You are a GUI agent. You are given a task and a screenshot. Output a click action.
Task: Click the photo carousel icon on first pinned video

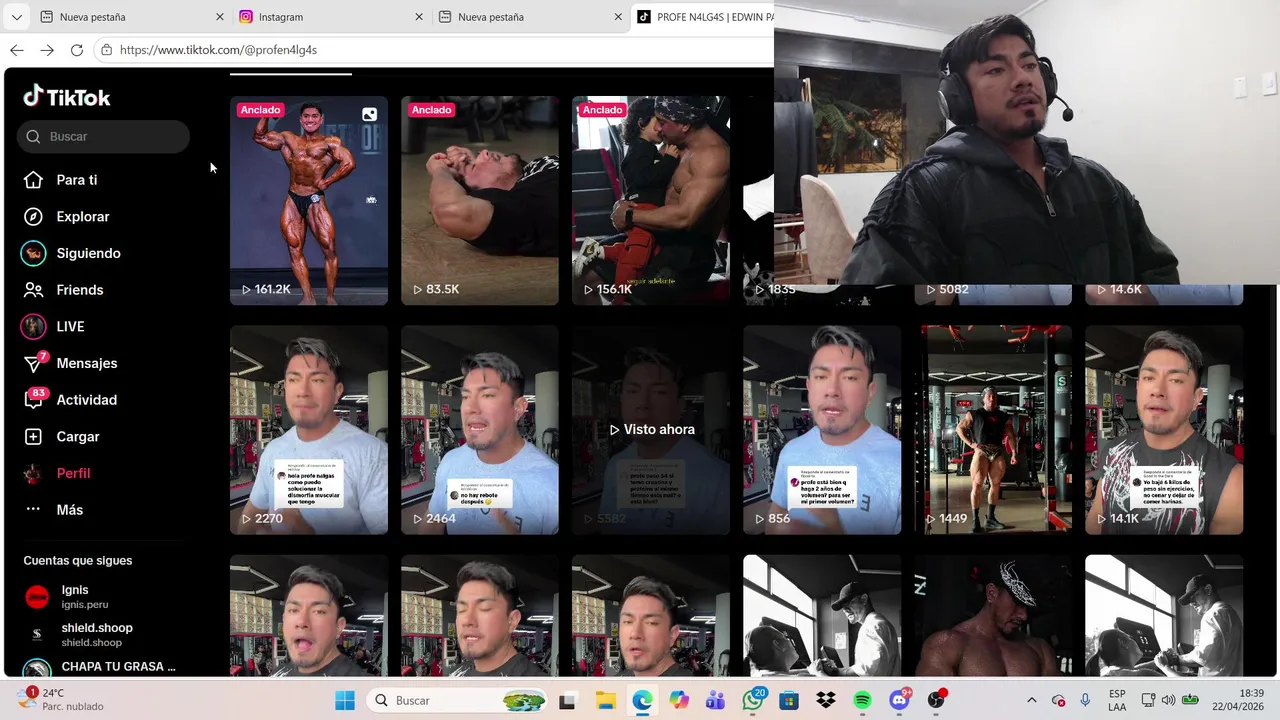(x=369, y=114)
